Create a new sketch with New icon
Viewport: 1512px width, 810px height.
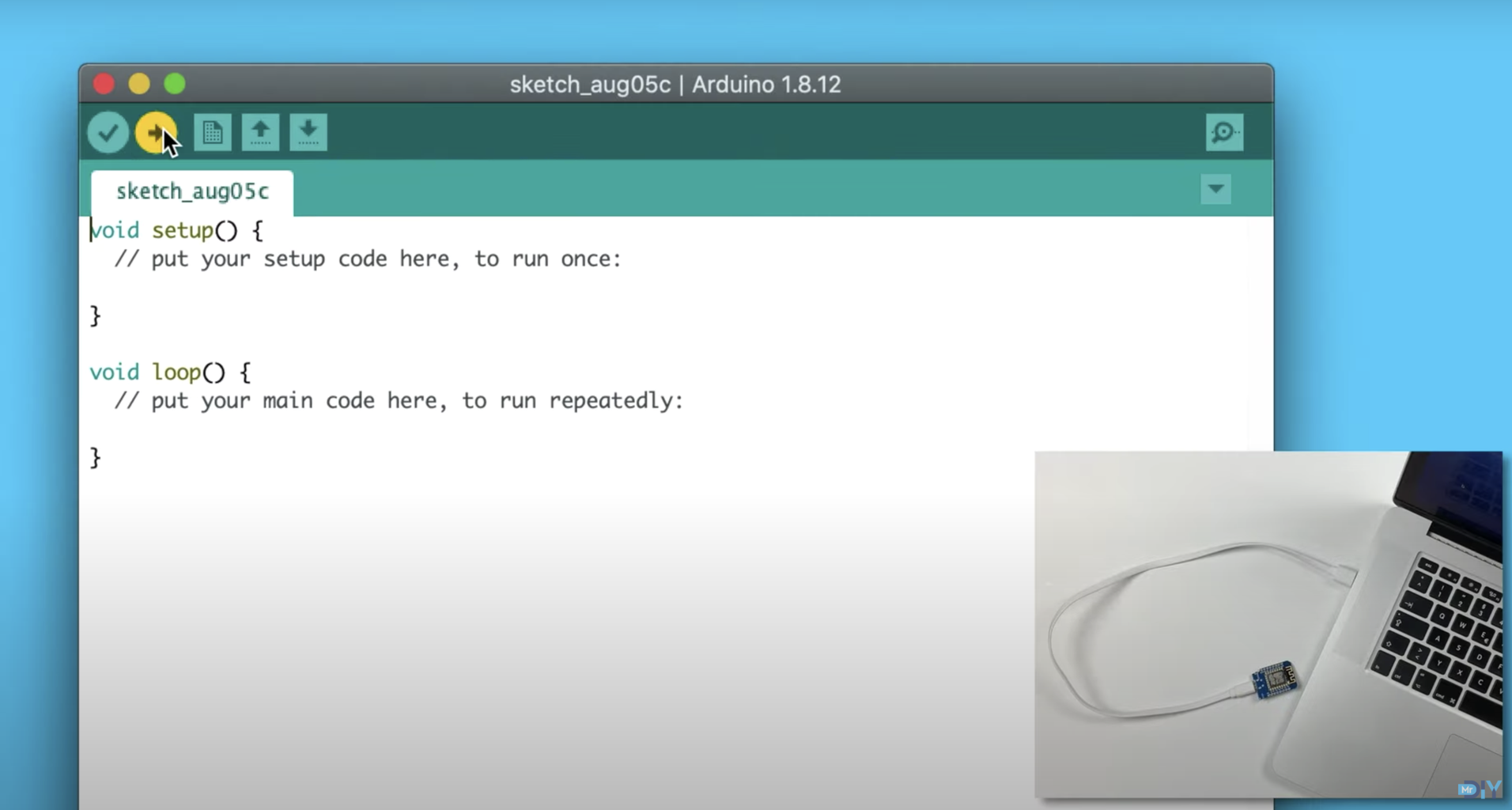click(212, 132)
